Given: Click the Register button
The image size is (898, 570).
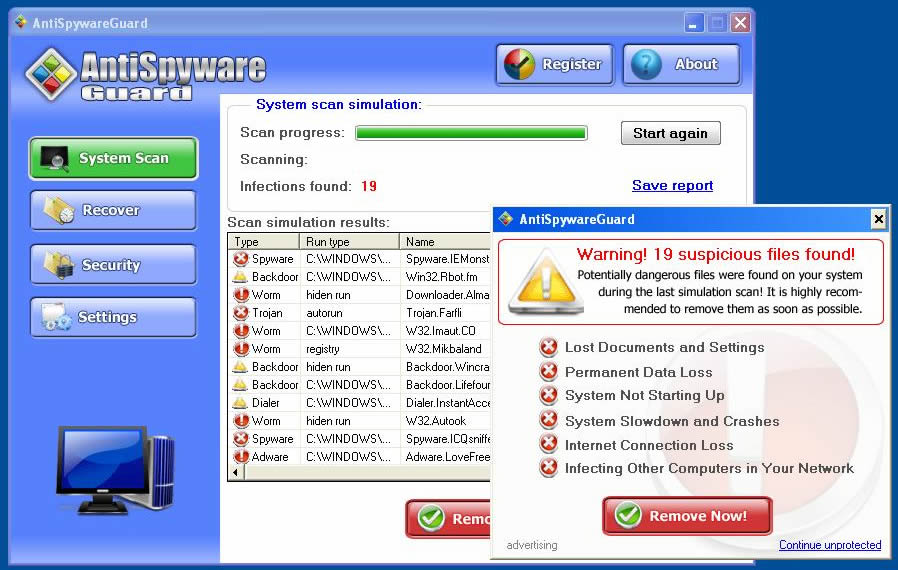Looking at the screenshot, I should click(554, 64).
